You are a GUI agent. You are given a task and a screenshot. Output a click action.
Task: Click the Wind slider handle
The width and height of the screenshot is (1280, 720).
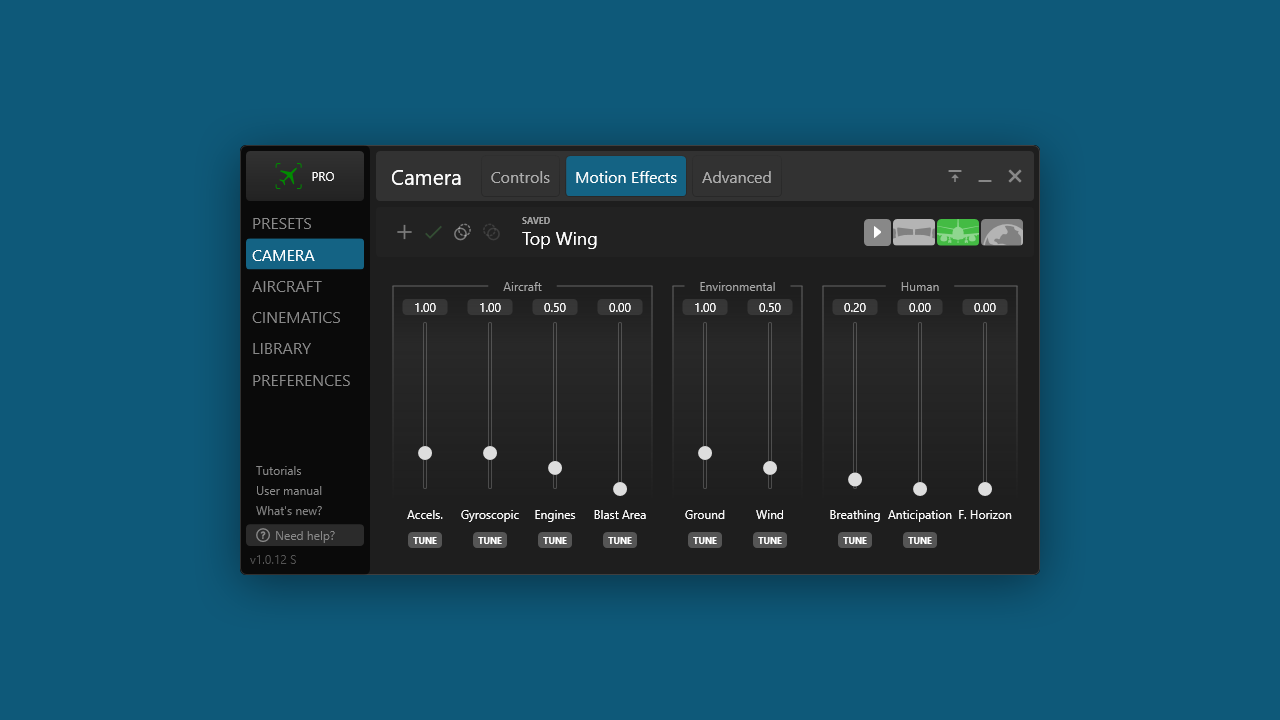(770, 468)
